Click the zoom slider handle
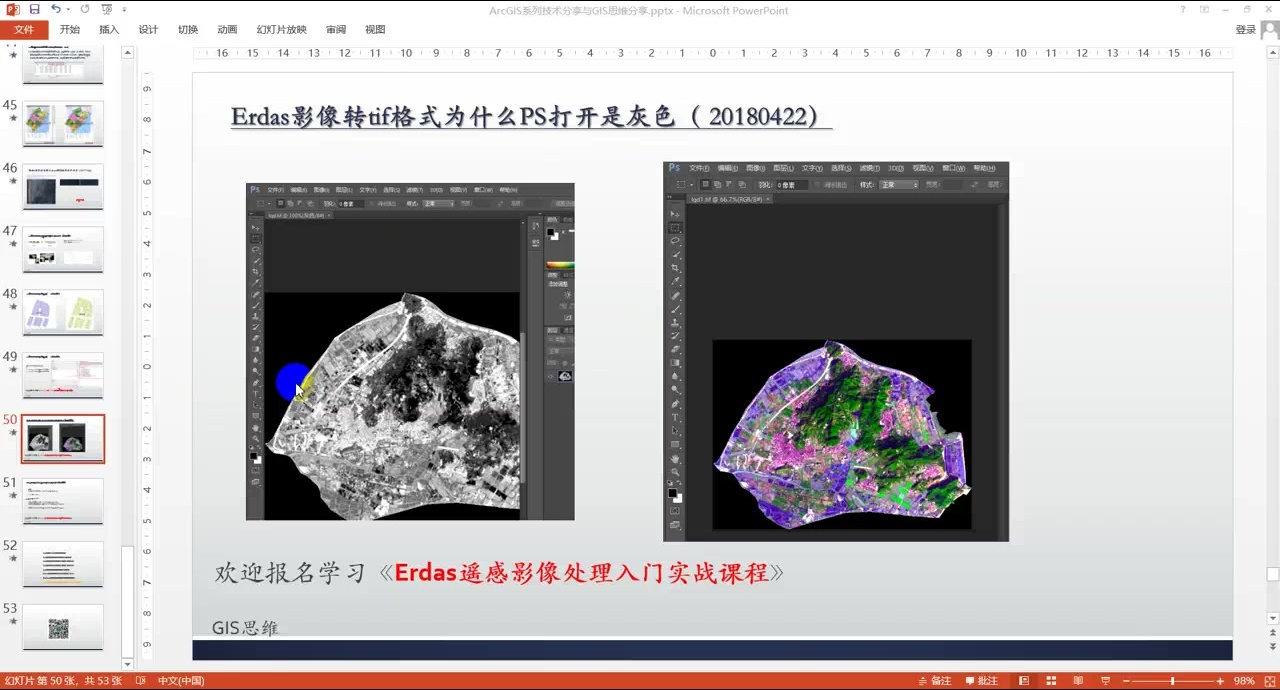The width and height of the screenshot is (1280, 690). coord(1173,681)
